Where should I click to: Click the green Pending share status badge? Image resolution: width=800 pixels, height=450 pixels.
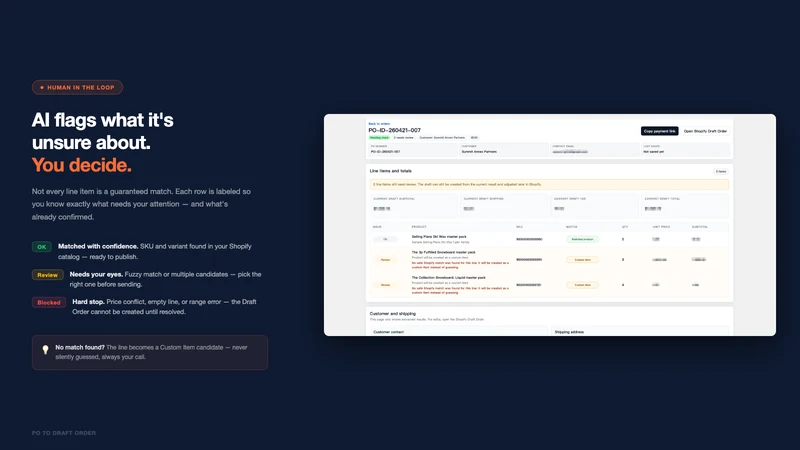pyautogui.click(x=379, y=138)
